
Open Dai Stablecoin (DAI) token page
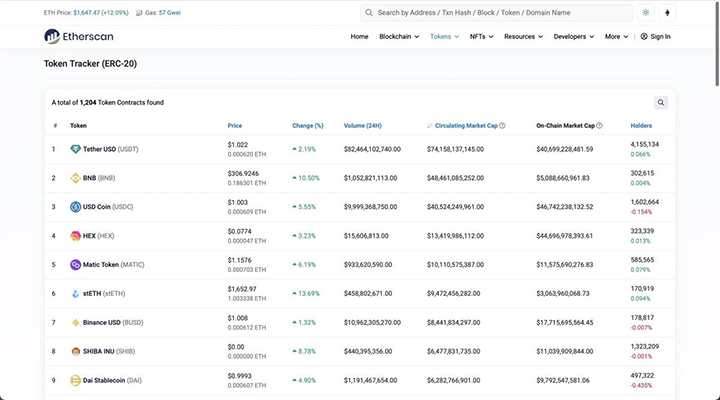coord(112,381)
